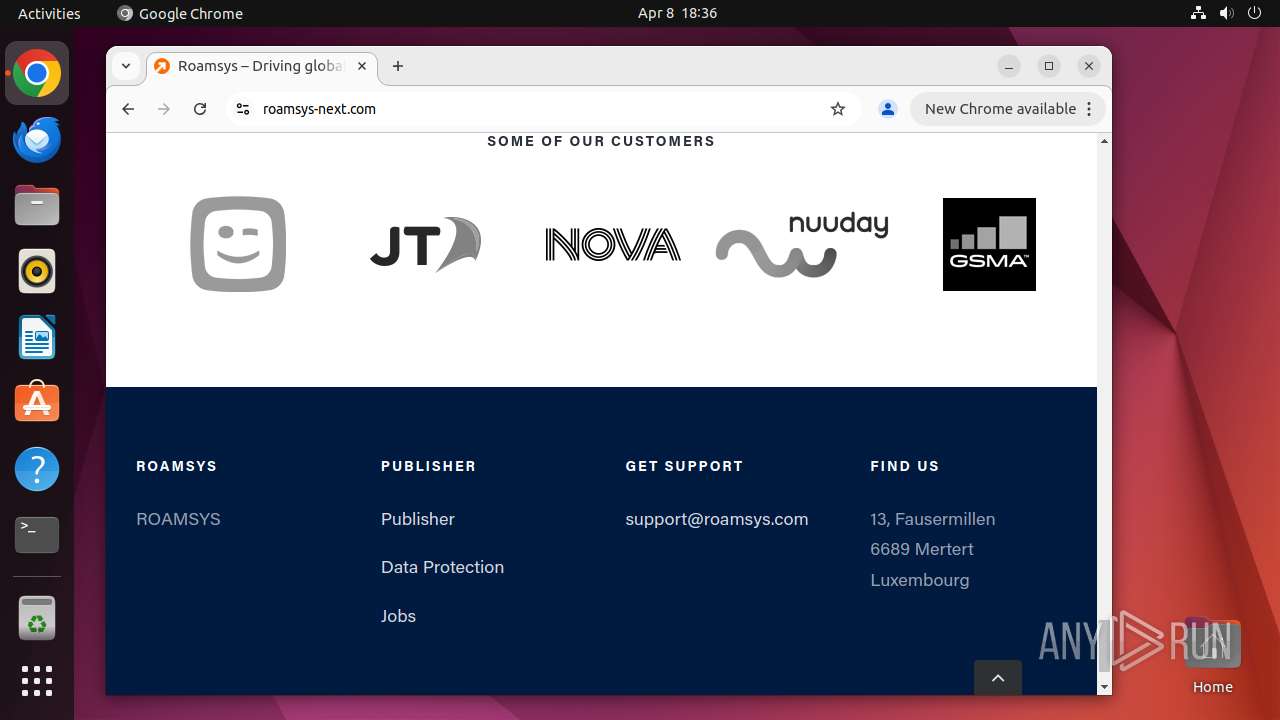Open the Home desktop folder icon
1280x720 pixels.
coord(1212,655)
